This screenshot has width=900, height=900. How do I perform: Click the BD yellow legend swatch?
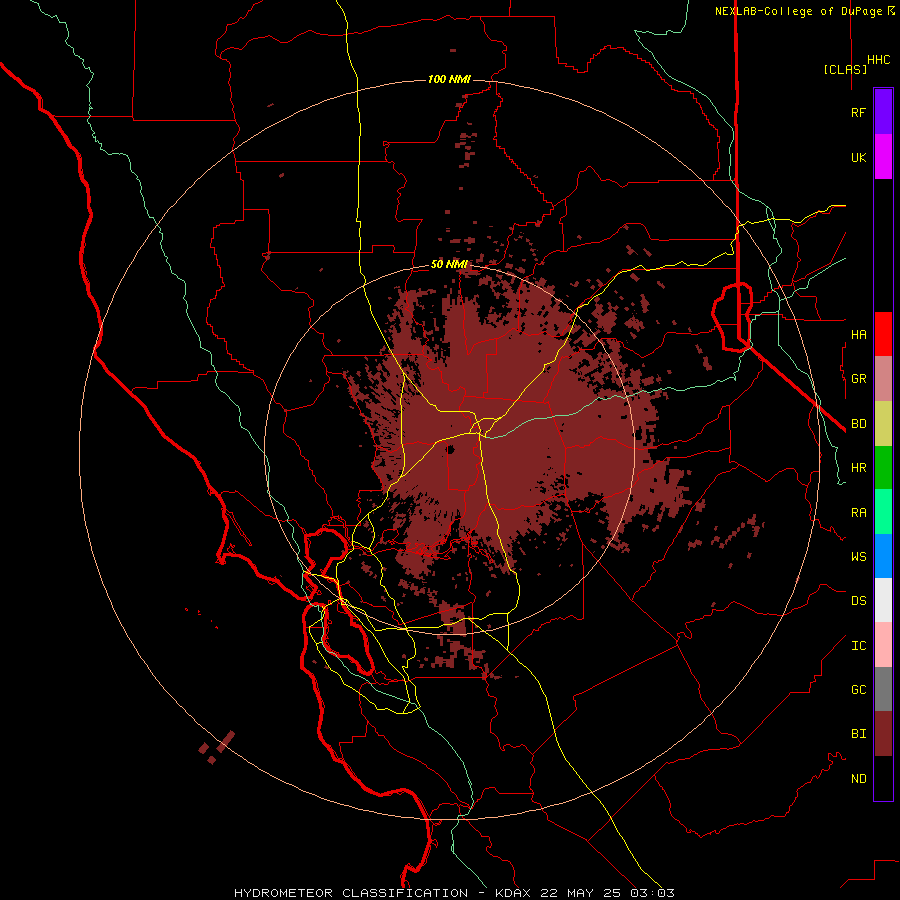click(x=883, y=424)
